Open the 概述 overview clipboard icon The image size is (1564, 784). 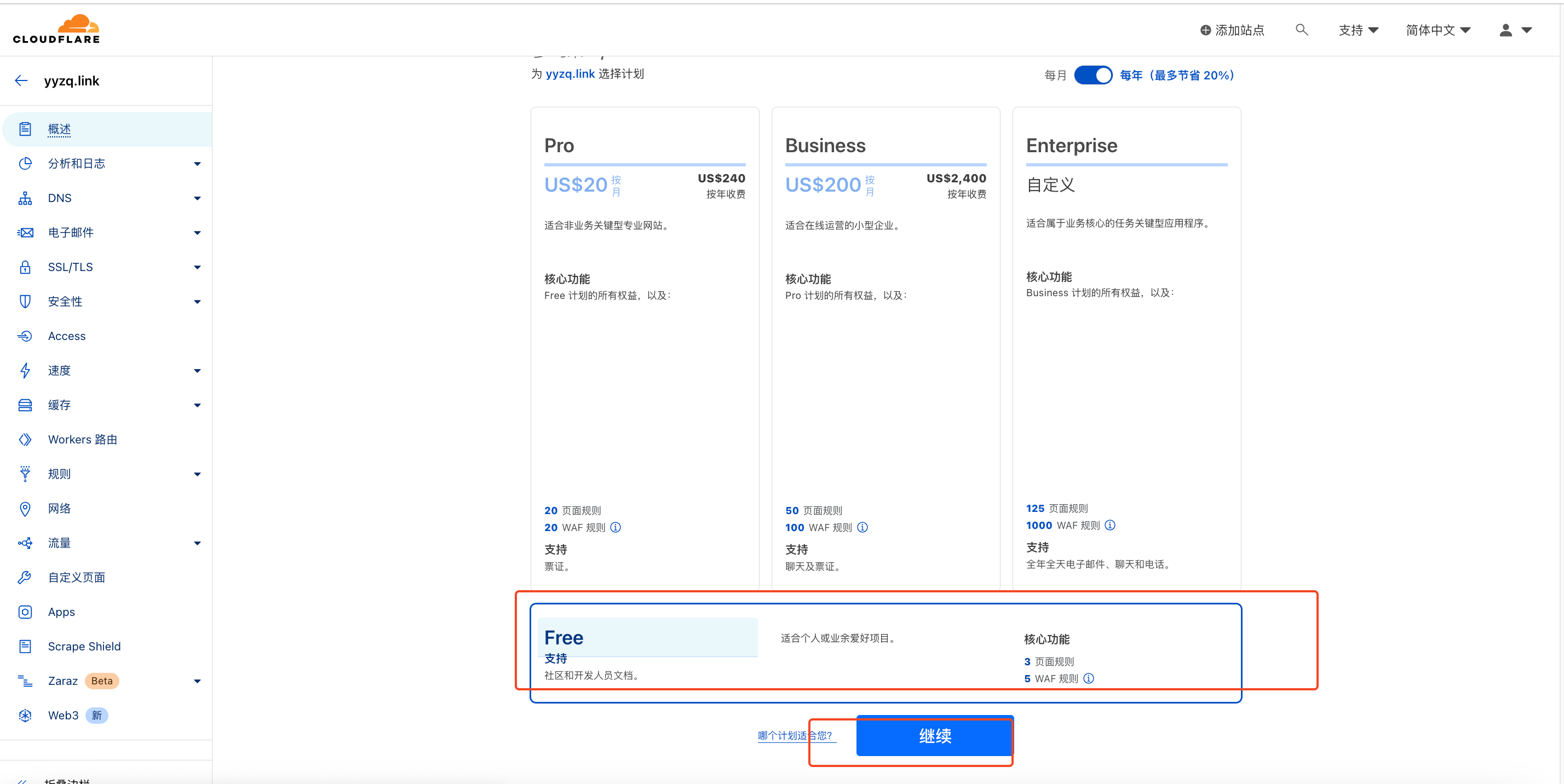pos(25,129)
